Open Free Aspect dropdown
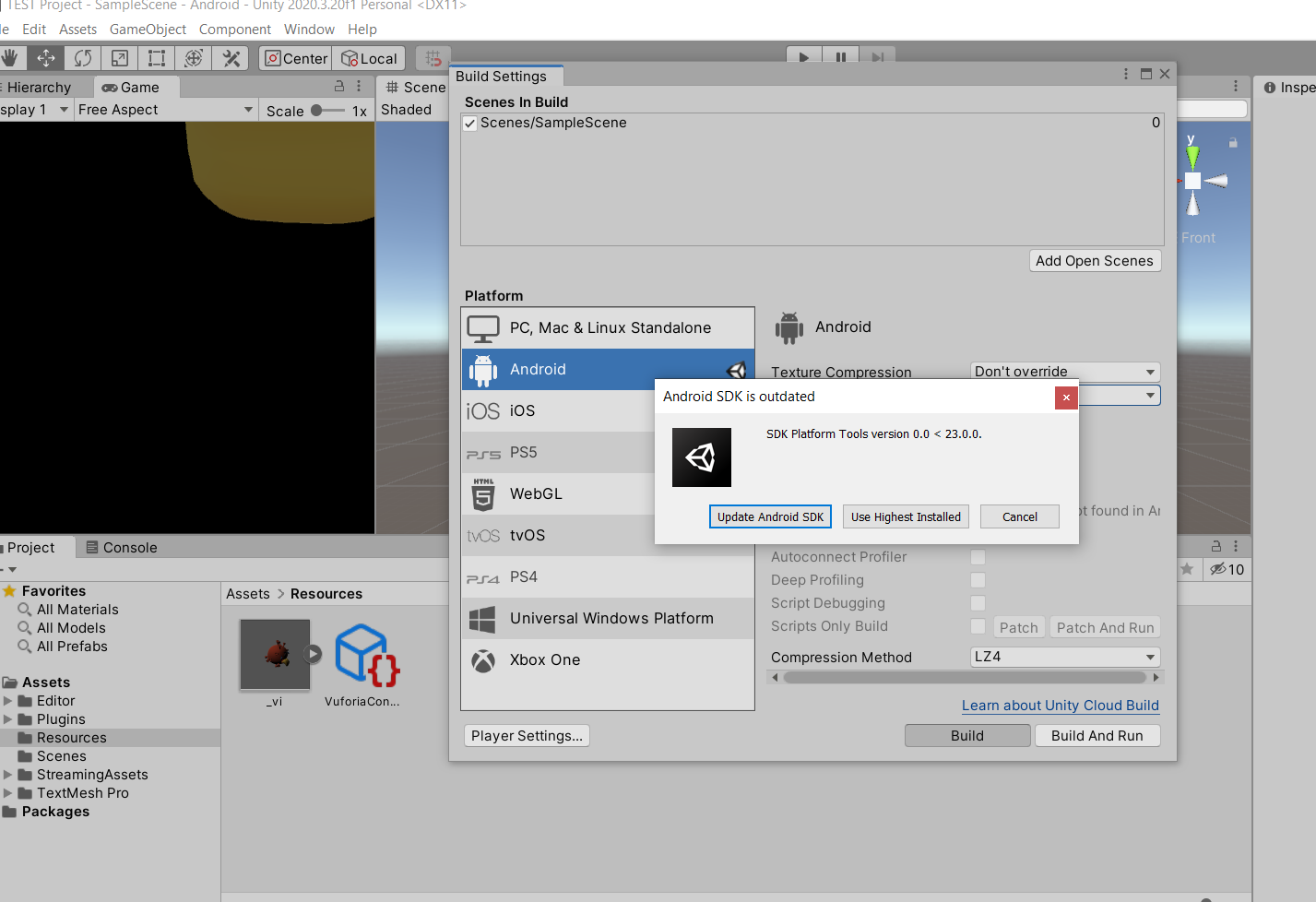The image size is (1316, 902). (x=165, y=110)
